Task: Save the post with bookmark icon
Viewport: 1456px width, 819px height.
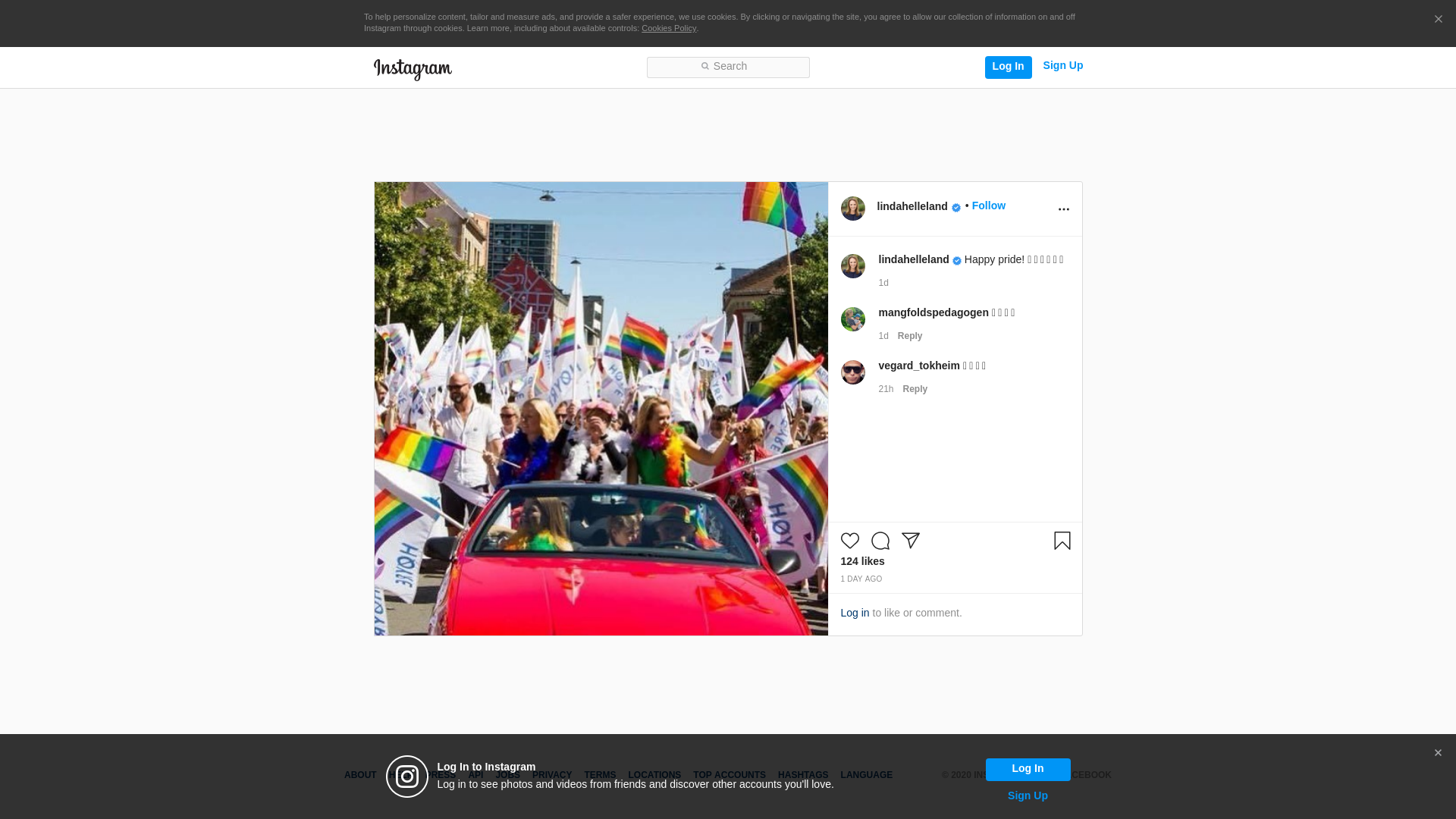Action: 1062,541
